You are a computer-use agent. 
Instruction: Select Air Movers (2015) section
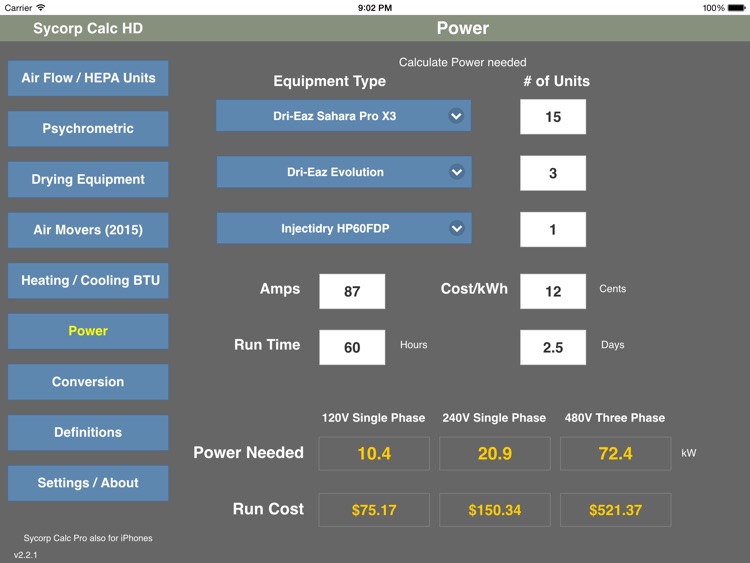(88, 230)
